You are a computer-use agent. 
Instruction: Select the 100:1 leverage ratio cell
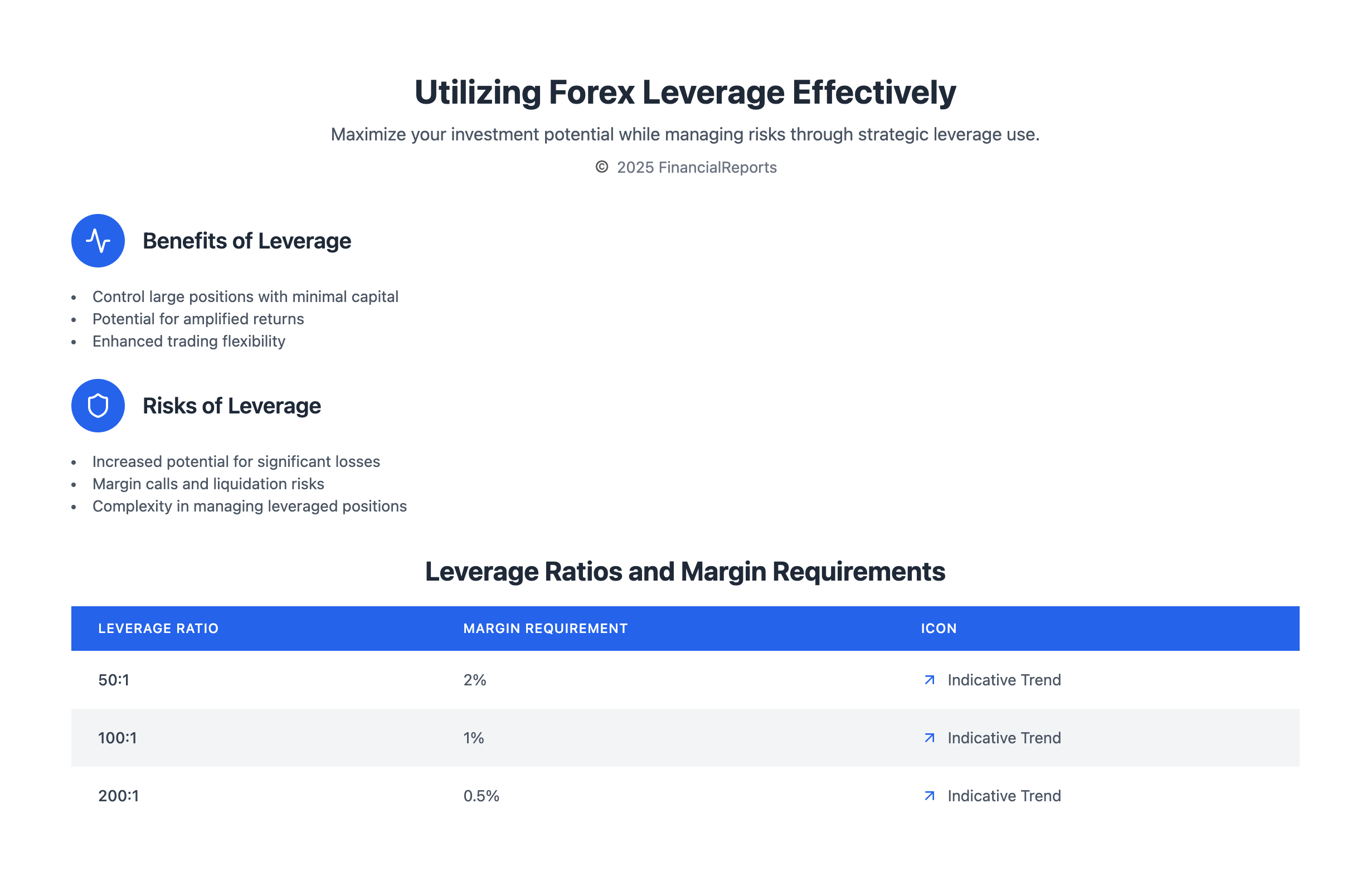(x=118, y=738)
